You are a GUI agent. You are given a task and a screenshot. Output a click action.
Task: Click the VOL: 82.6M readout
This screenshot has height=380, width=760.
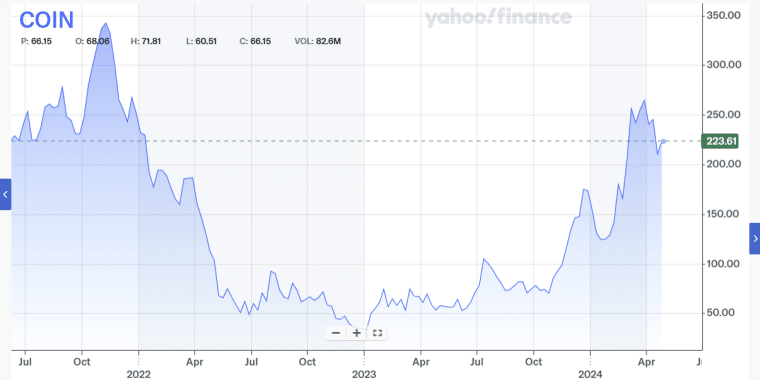pyautogui.click(x=318, y=41)
